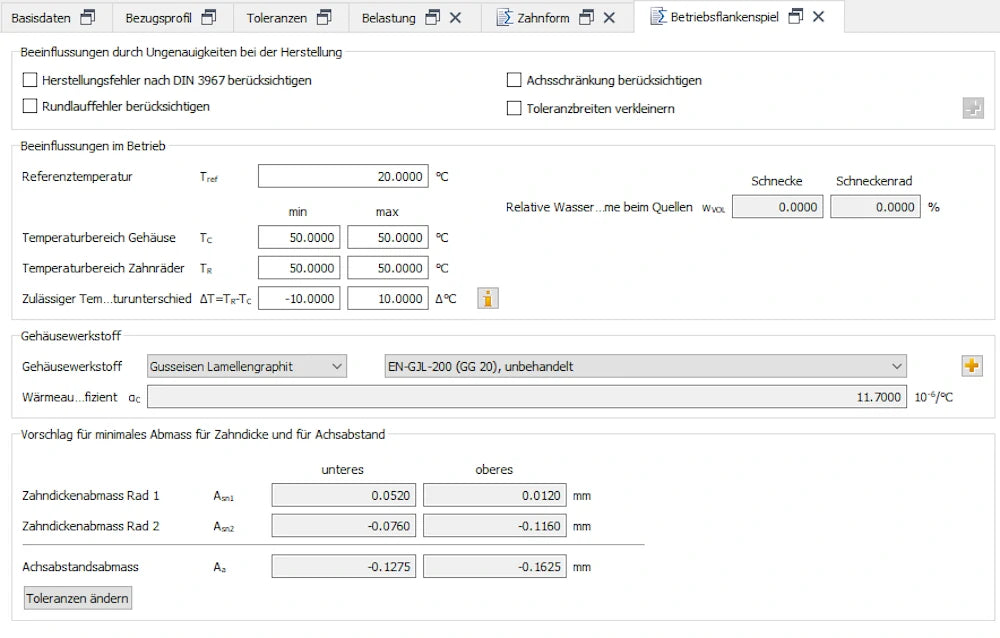Open Gusseisen Lamellengraphit material type dropdown
This screenshot has width=1000, height=638.
247,366
